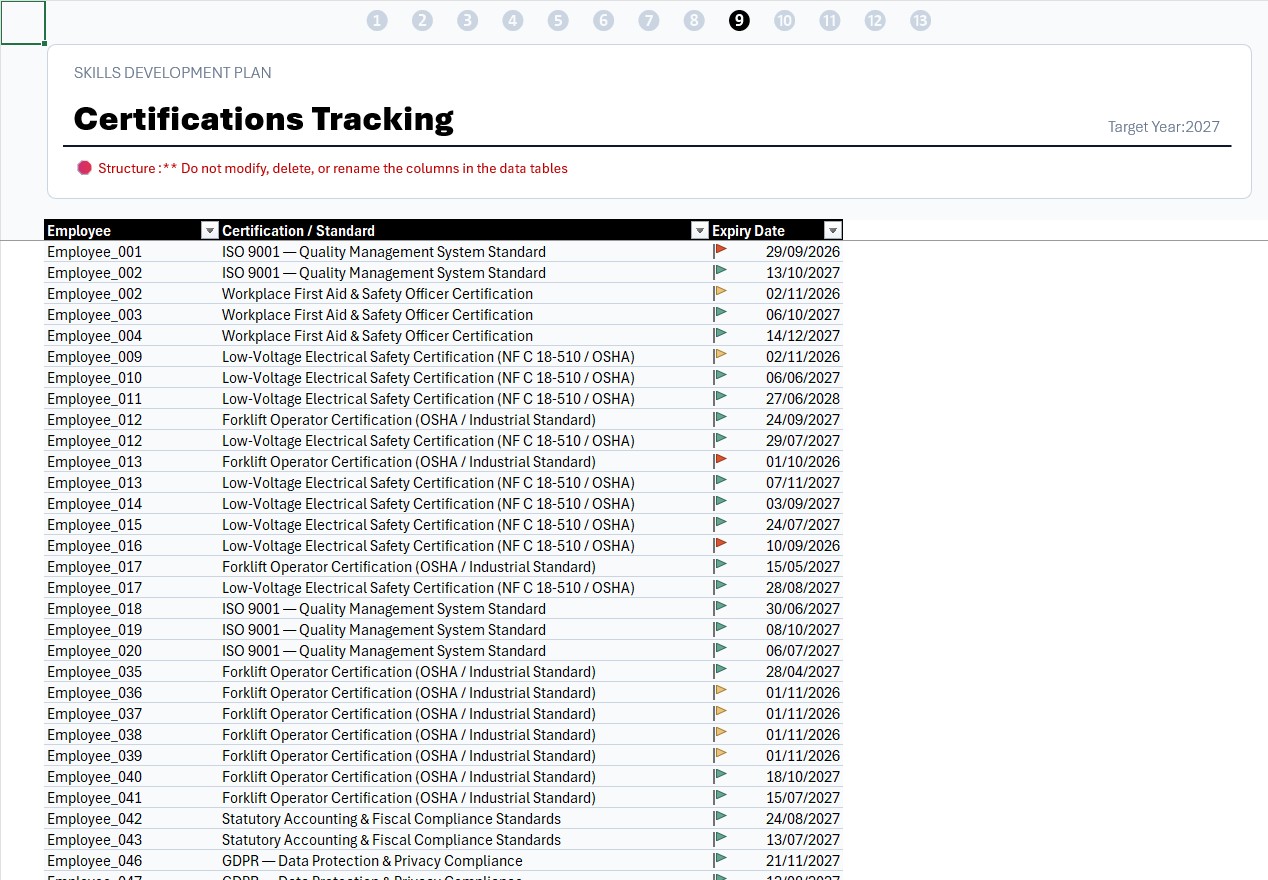
Task: Go to step 11 navigation circle
Action: click(830, 20)
